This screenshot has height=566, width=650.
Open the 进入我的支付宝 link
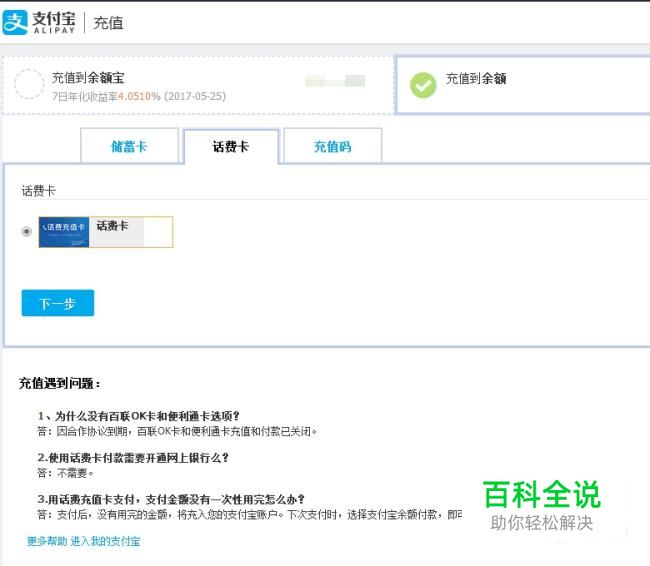pos(105,541)
